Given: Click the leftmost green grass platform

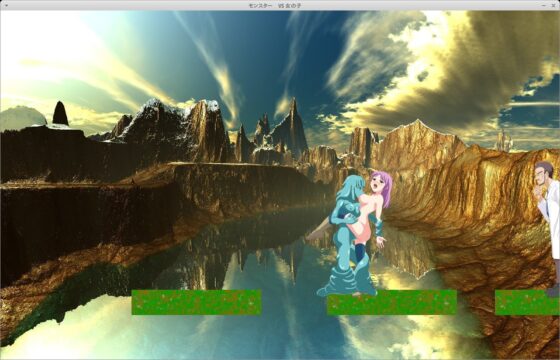Looking at the screenshot, I should pyautogui.click(x=196, y=302).
